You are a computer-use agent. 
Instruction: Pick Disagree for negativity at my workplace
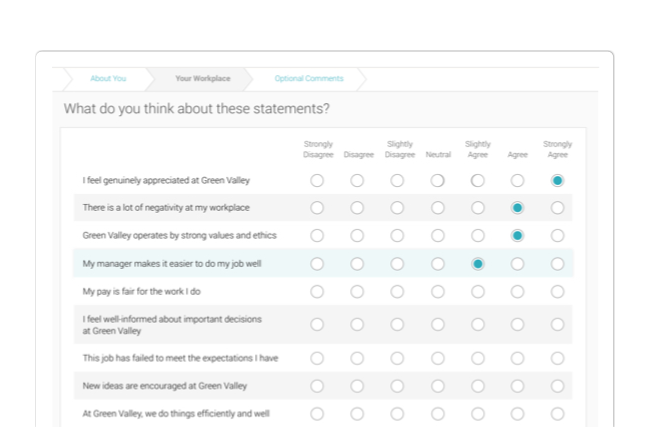pyautogui.click(x=357, y=208)
